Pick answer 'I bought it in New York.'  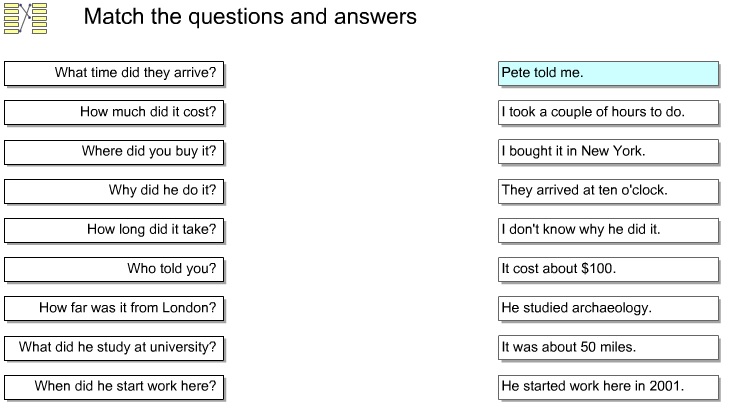coord(608,152)
